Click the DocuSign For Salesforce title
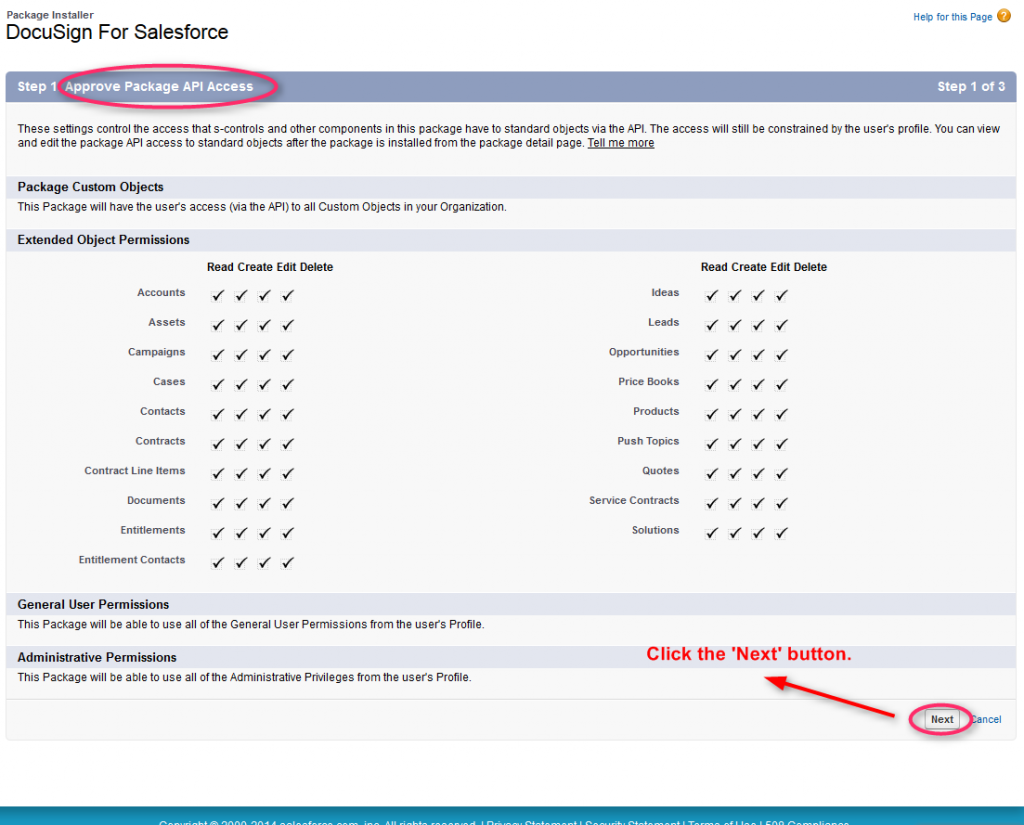The height and width of the screenshot is (825, 1024). 117,32
